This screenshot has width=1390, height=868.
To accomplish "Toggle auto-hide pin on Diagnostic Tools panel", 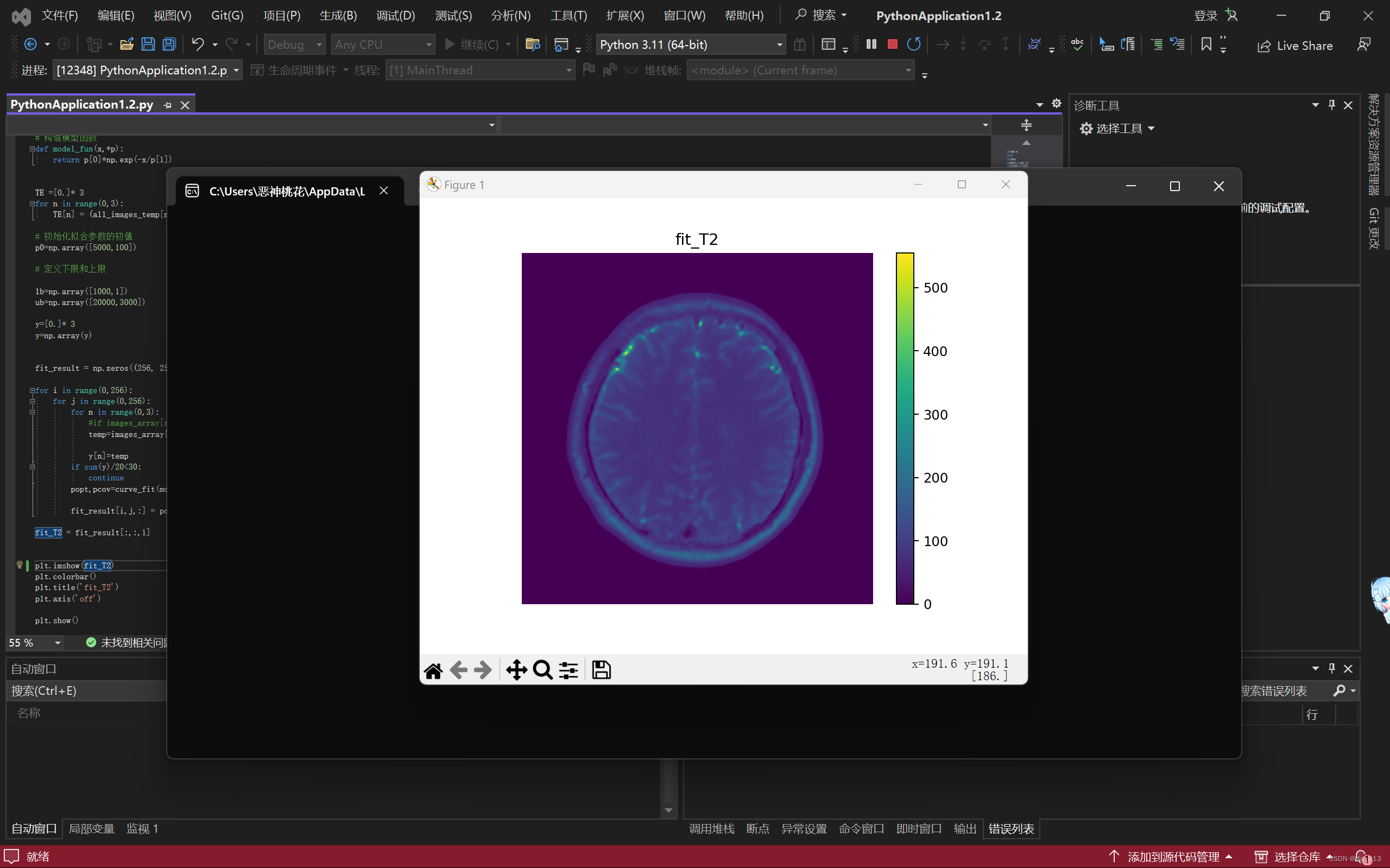I will coord(1331,105).
